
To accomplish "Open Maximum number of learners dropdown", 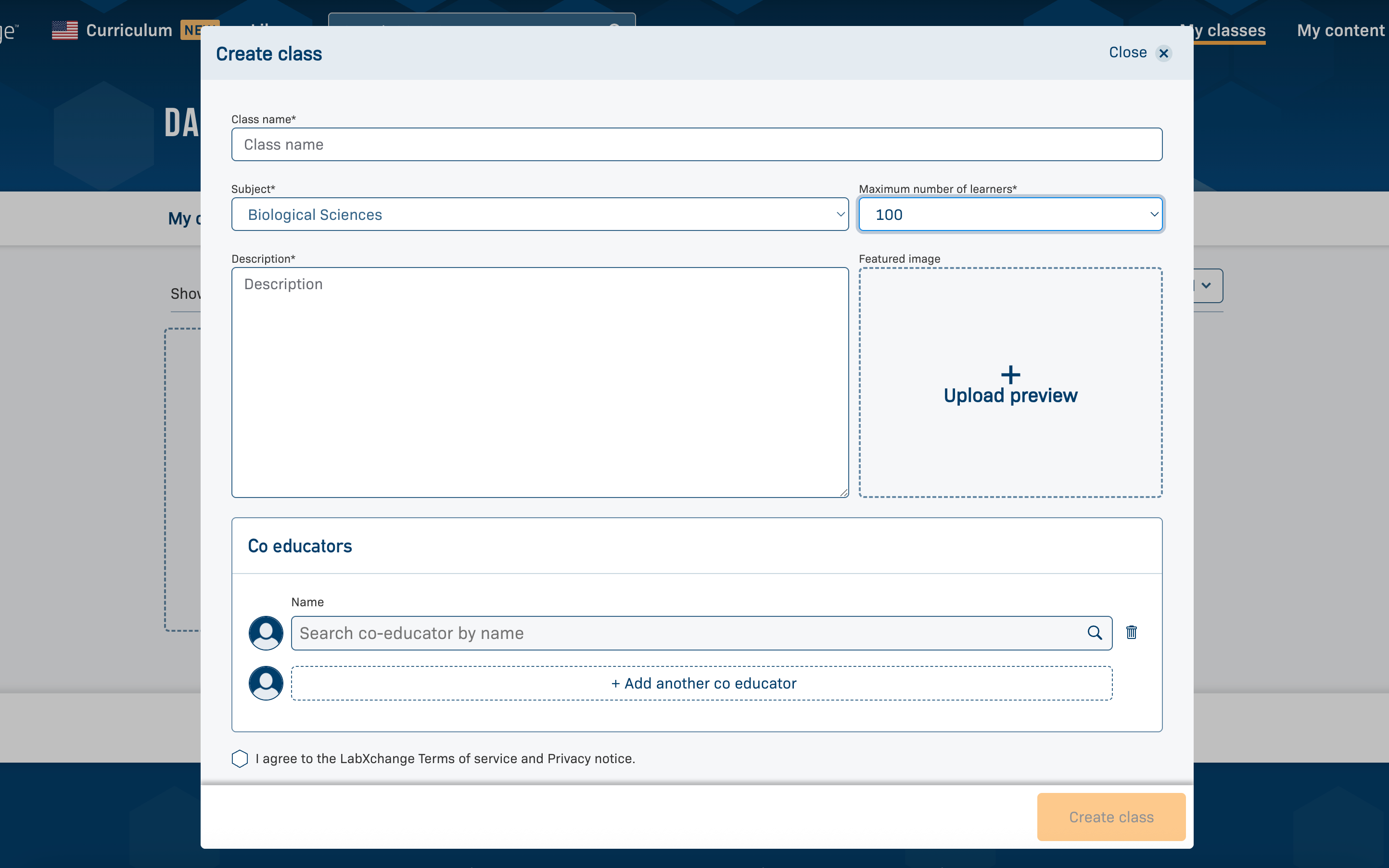I will 1010,215.
